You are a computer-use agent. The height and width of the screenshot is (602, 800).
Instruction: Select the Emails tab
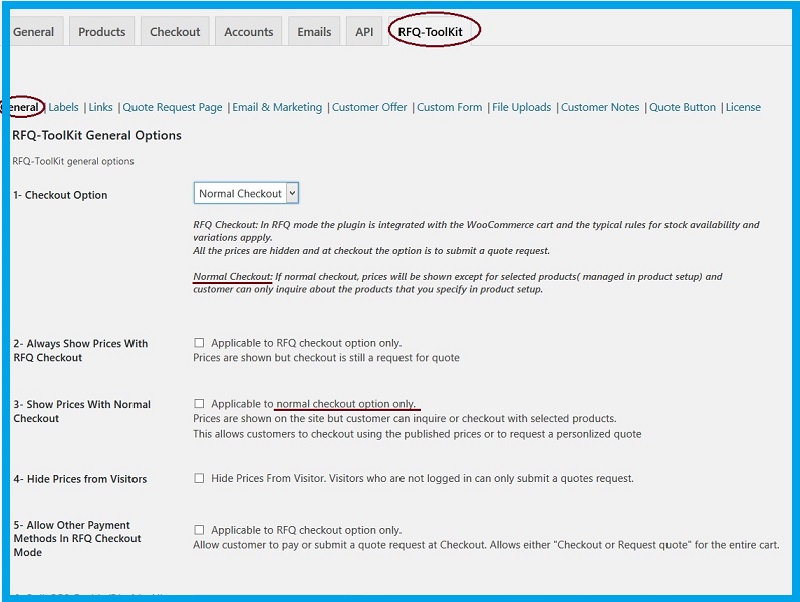(314, 32)
